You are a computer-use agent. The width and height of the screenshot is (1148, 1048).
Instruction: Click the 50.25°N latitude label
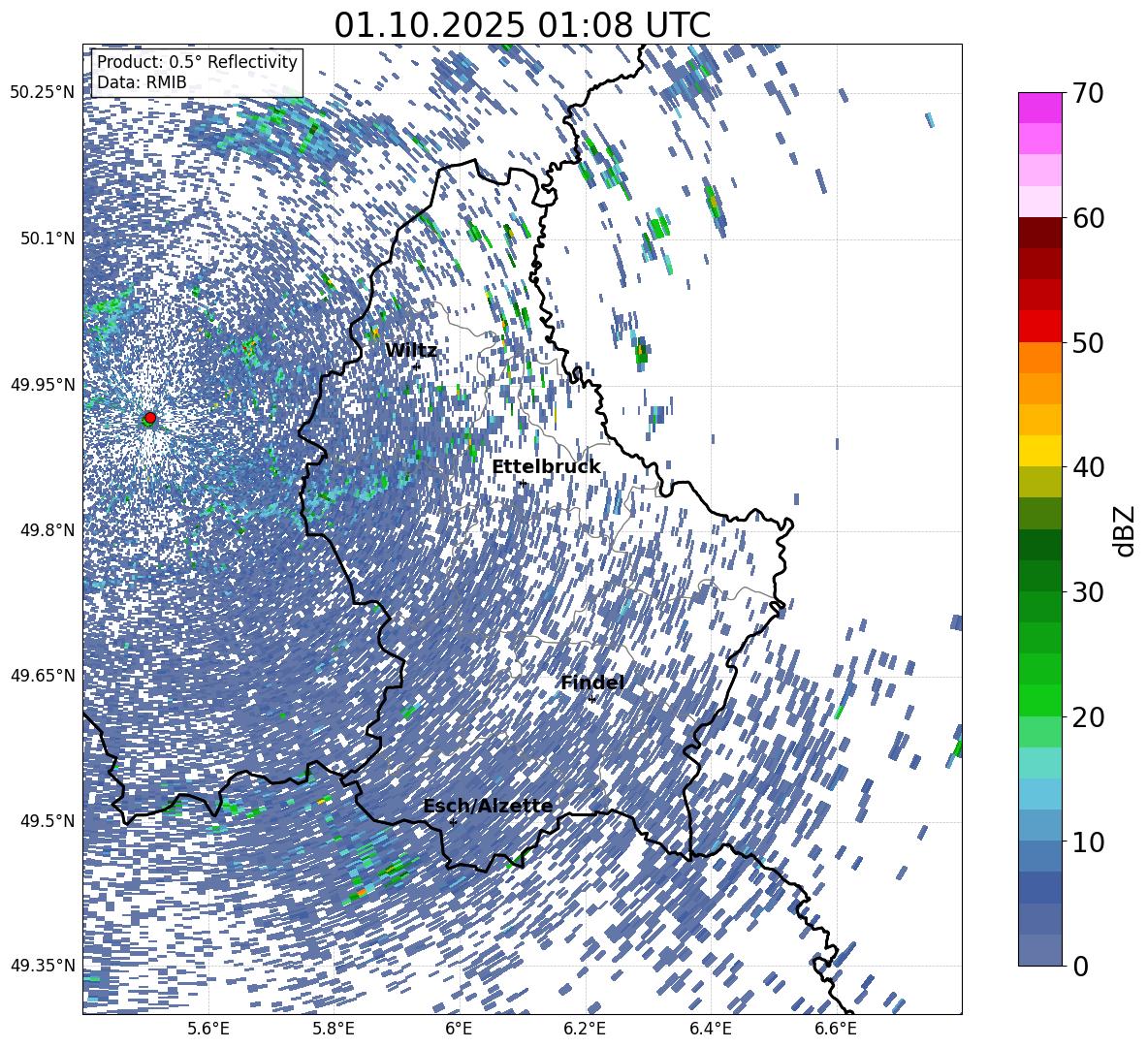(x=43, y=93)
